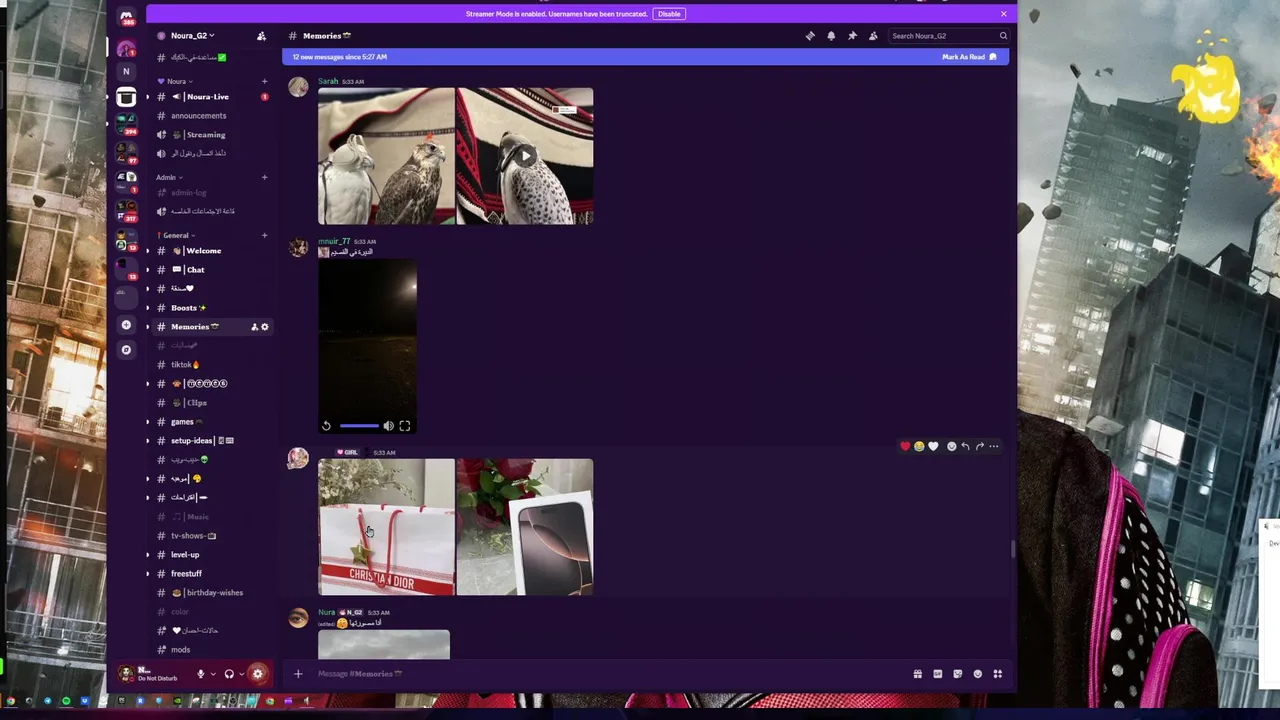Toggle microphone mute
This screenshot has height=720, width=1280.
(200, 674)
